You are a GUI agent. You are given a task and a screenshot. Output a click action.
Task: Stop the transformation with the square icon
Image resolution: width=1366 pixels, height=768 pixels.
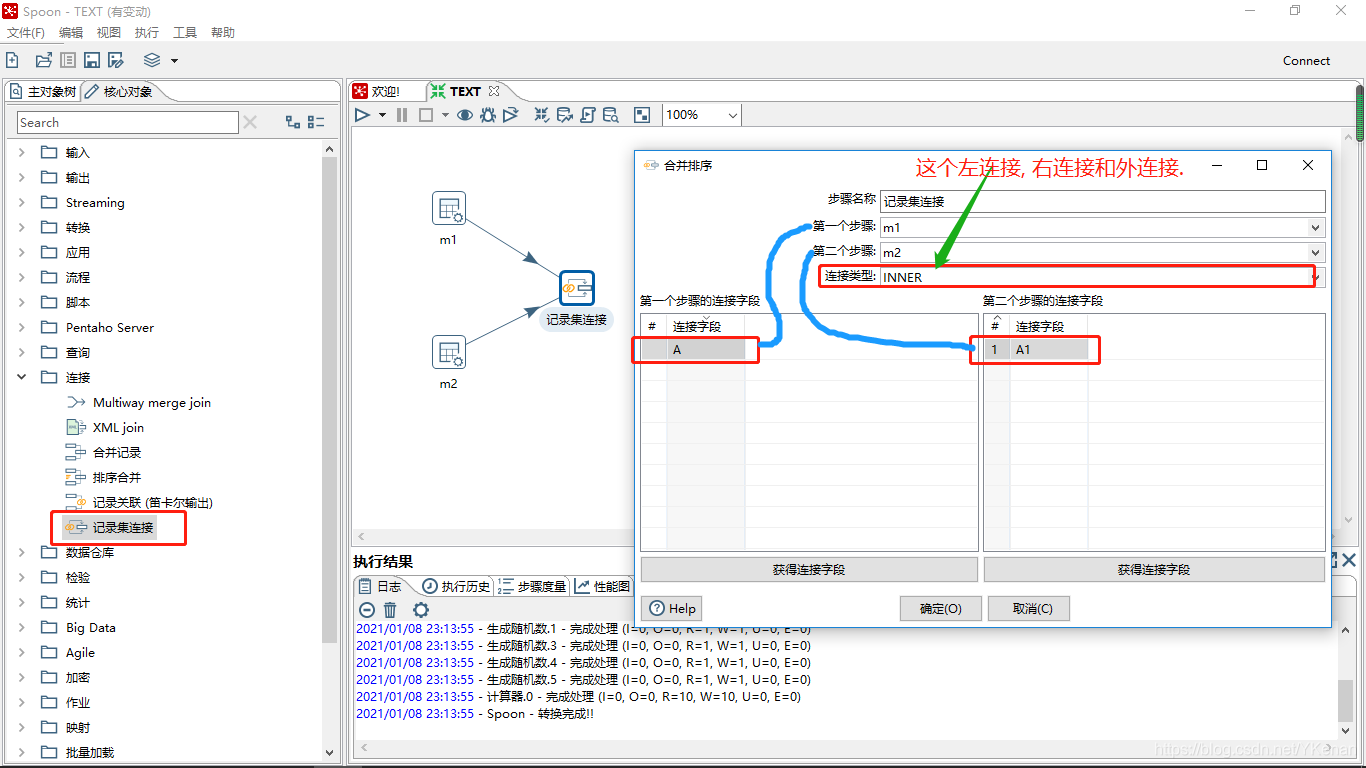(426, 115)
